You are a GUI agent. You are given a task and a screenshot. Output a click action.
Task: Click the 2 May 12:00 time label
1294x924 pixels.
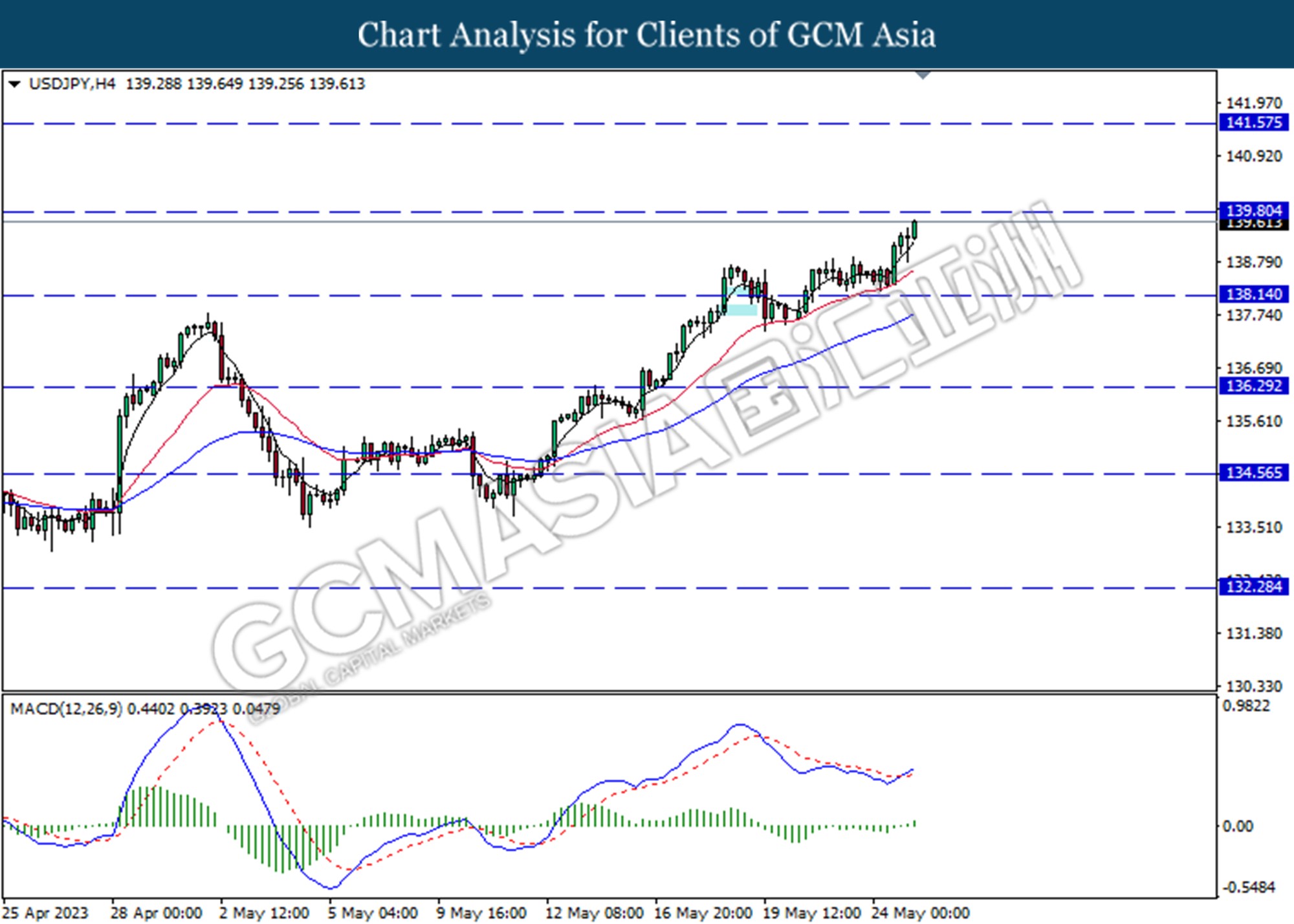tap(263, 913)
